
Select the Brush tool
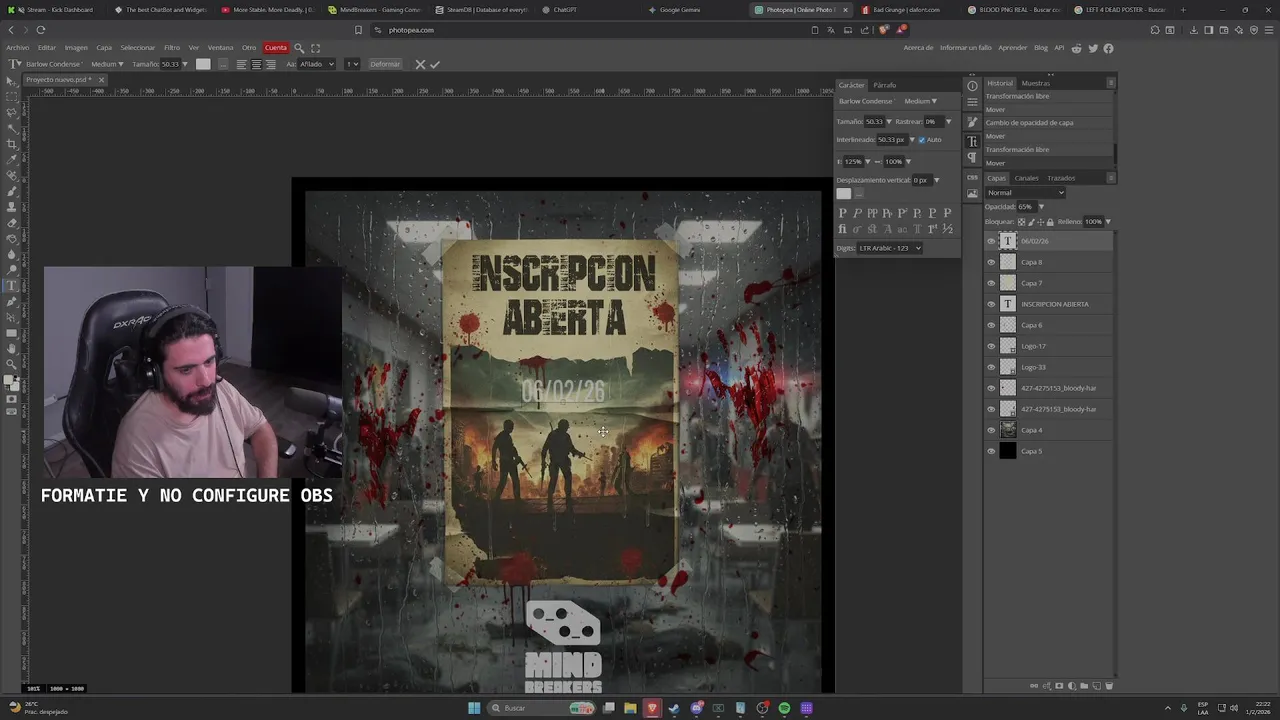(x=12, y=191)
